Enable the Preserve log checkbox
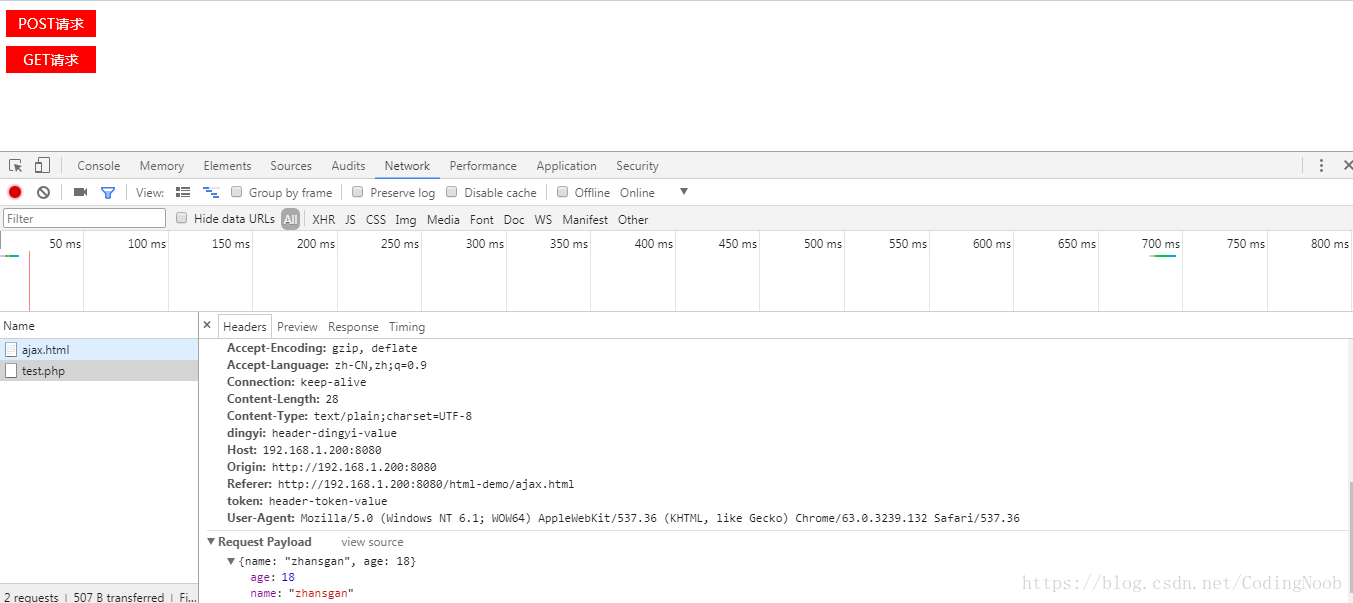 [x=358, y=192]
